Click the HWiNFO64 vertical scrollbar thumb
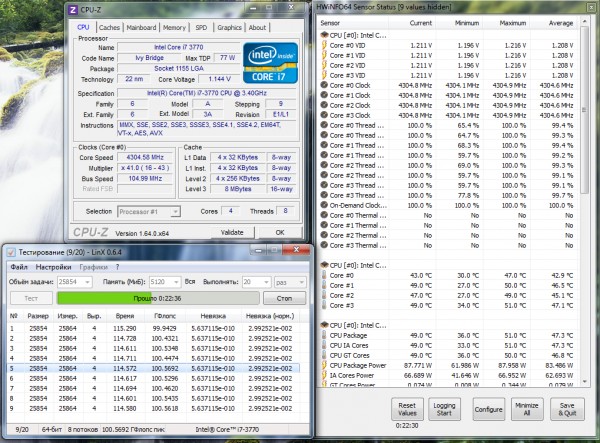This screenshot has width=600, height=443. pos(584,110)
